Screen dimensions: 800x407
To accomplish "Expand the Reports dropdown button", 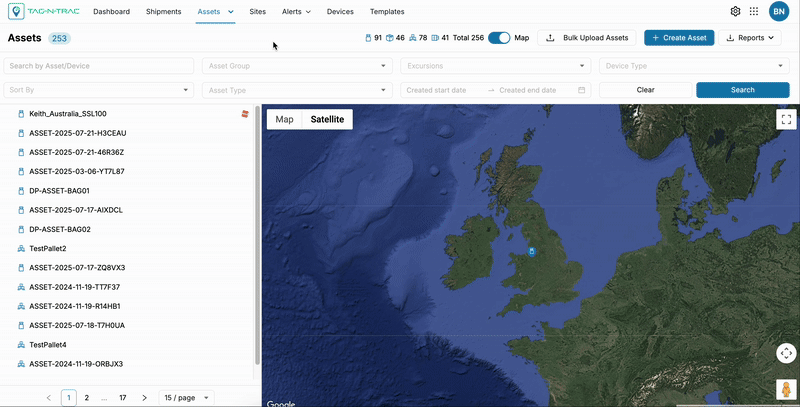I will [x=749, y=38].
